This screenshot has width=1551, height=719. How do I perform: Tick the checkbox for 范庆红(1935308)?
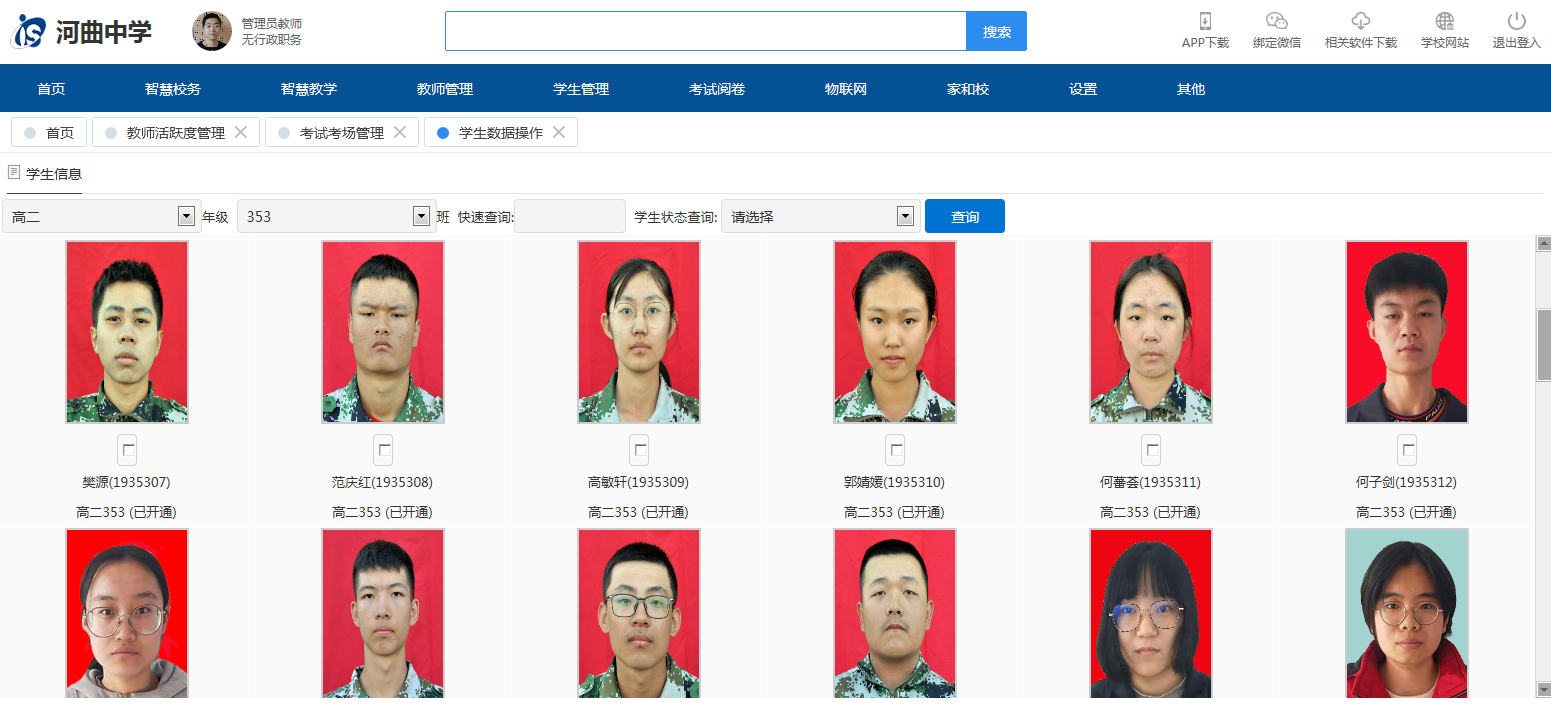383,450
